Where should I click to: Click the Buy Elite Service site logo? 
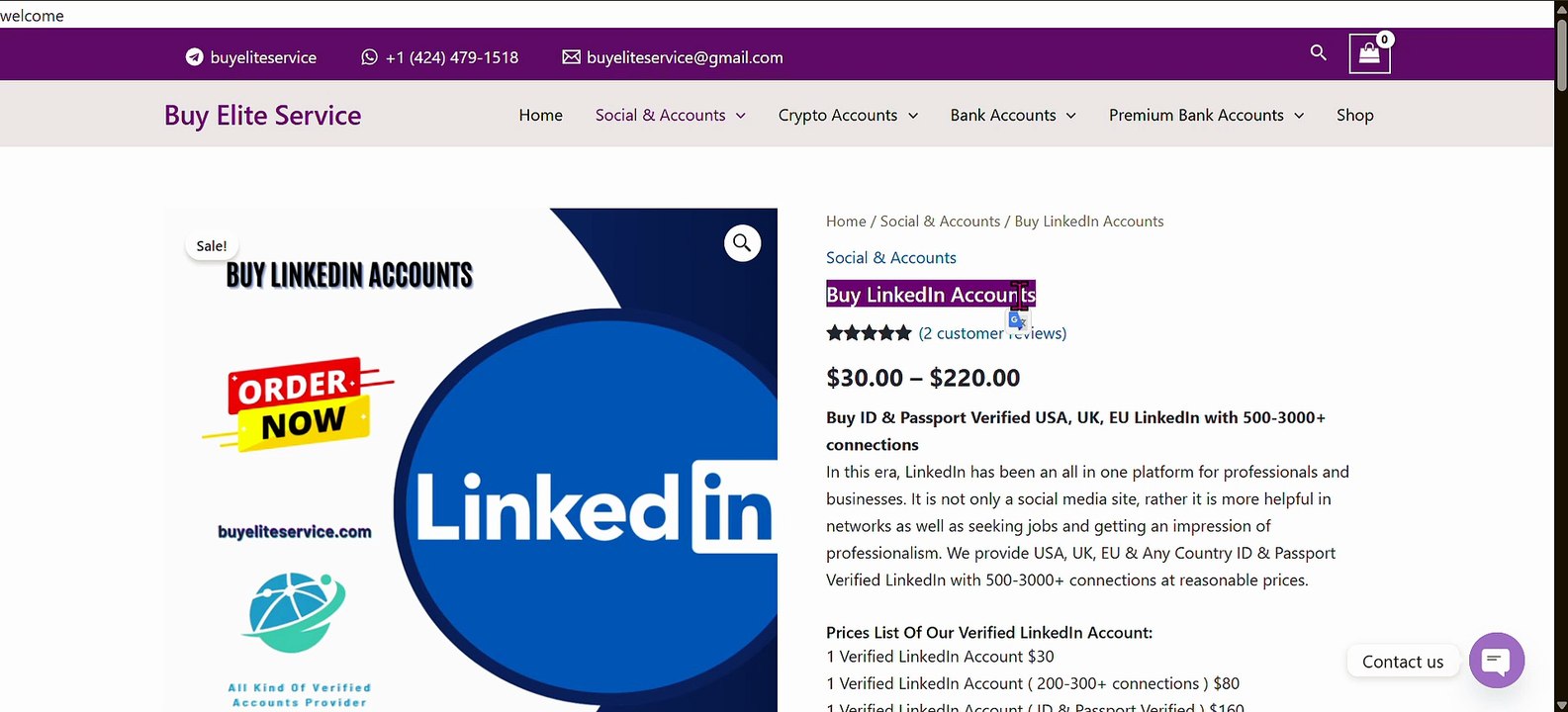click(x=262, y=115)
